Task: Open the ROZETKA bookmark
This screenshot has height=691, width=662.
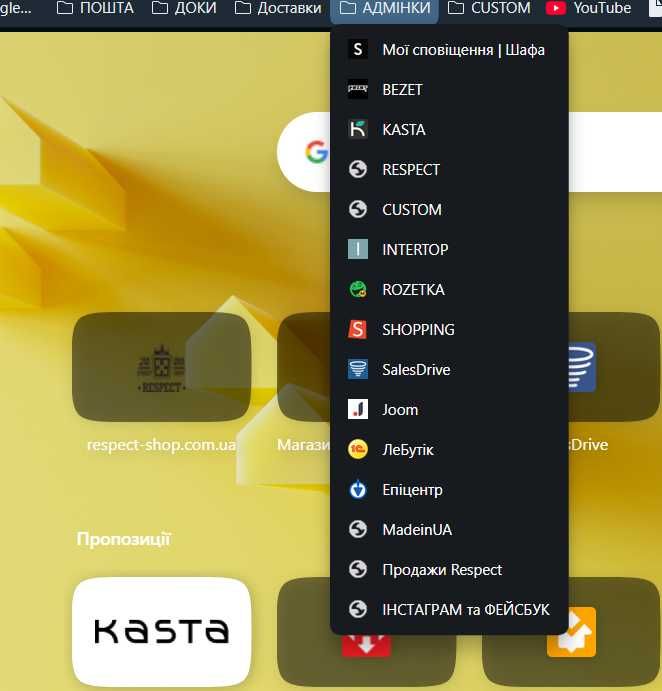Action: pyautogui.click(x=449, y=290)
